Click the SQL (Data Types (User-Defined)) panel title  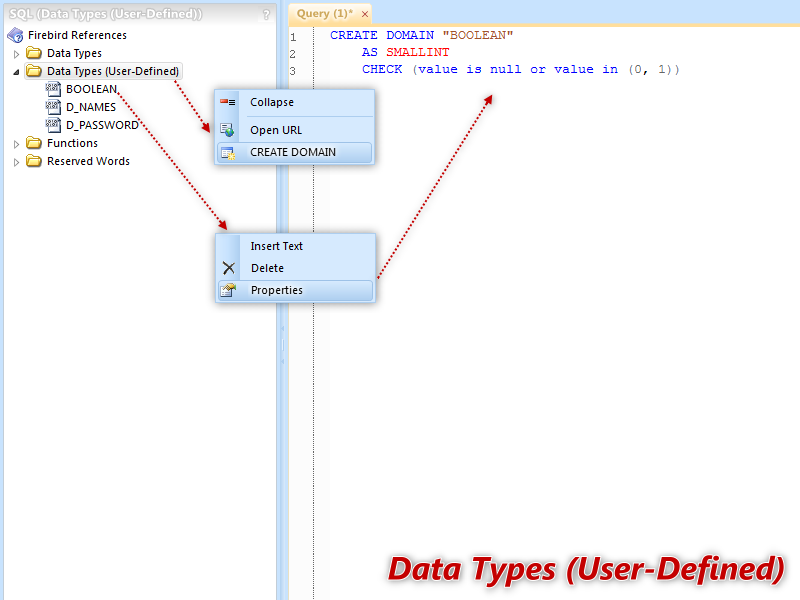[x=106, y=14]
